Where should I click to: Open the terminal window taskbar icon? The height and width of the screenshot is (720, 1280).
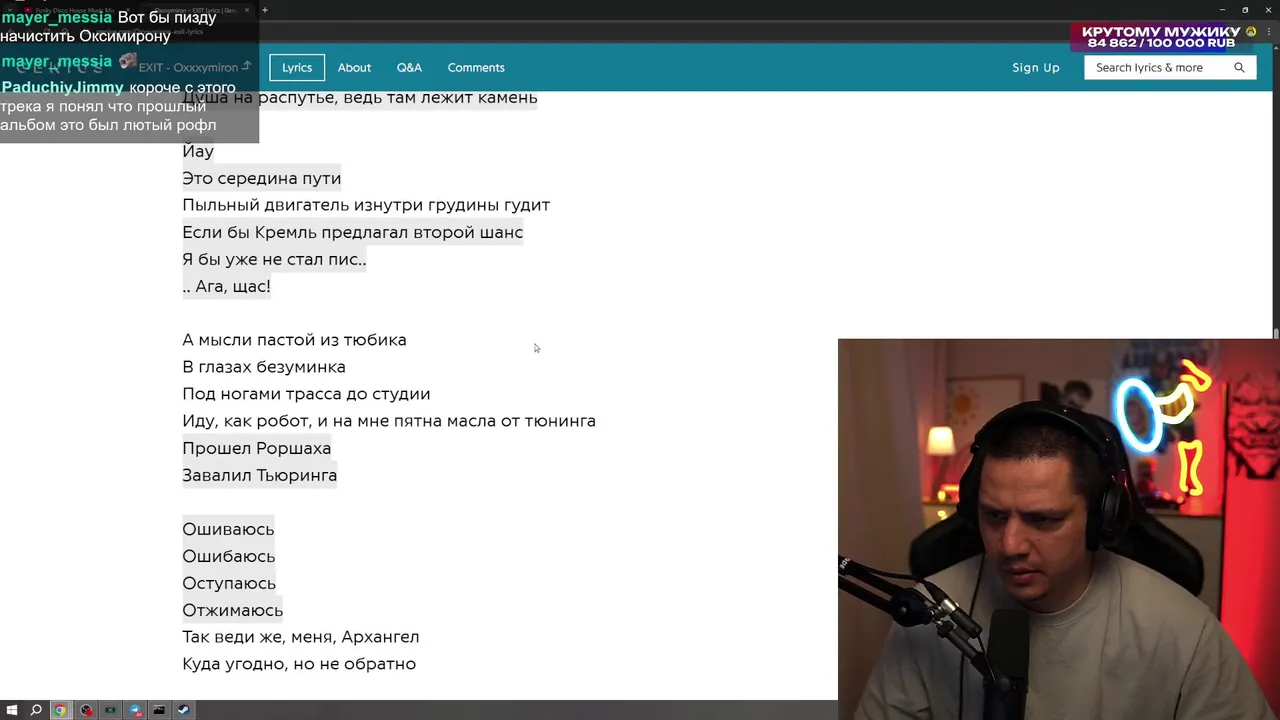point(159,710)
